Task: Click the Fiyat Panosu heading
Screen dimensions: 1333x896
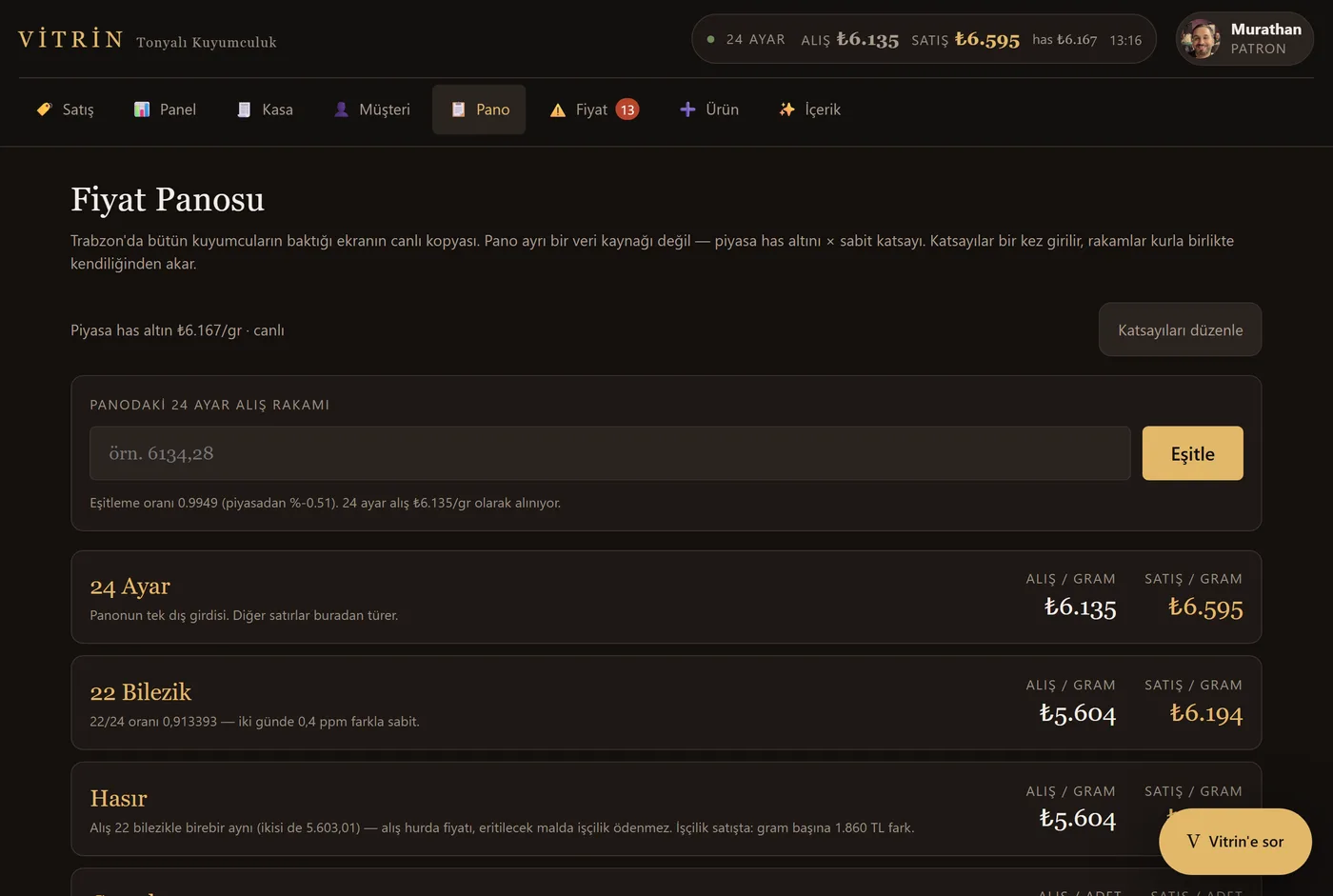Action: click(168, 199)
